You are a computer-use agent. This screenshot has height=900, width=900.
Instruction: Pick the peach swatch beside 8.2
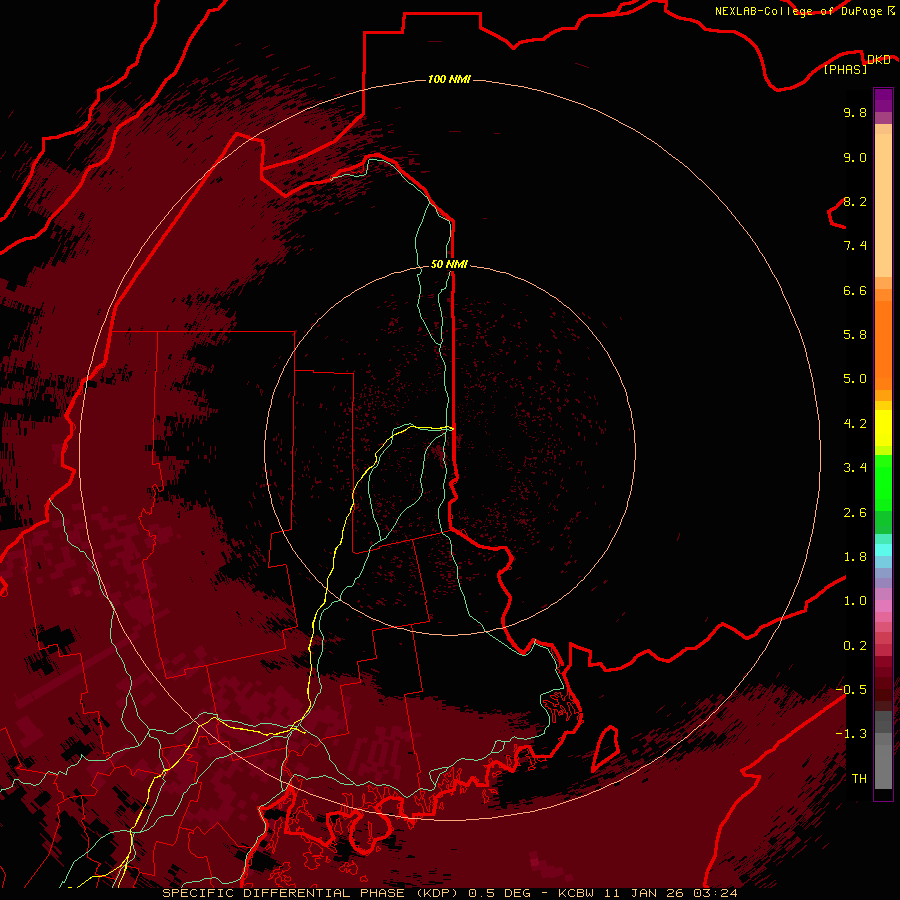click(883, 205)
